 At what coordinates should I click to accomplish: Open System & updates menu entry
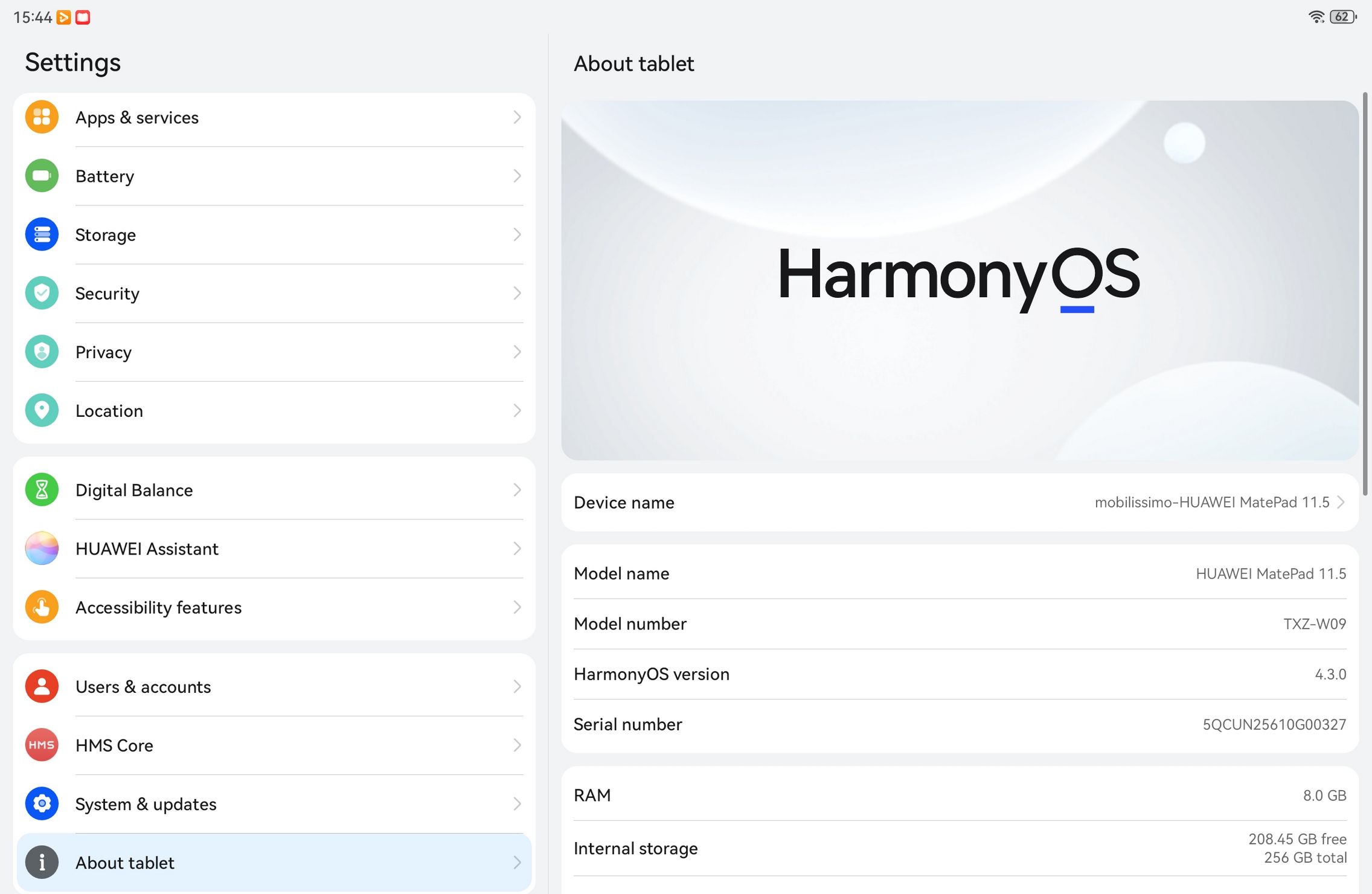pos(274,803)
